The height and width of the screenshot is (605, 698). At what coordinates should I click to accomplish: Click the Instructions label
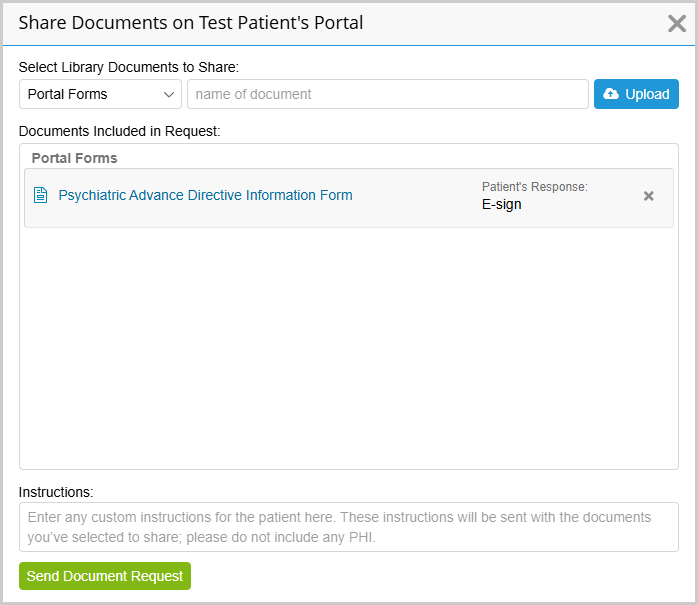(x=56, y=492)
